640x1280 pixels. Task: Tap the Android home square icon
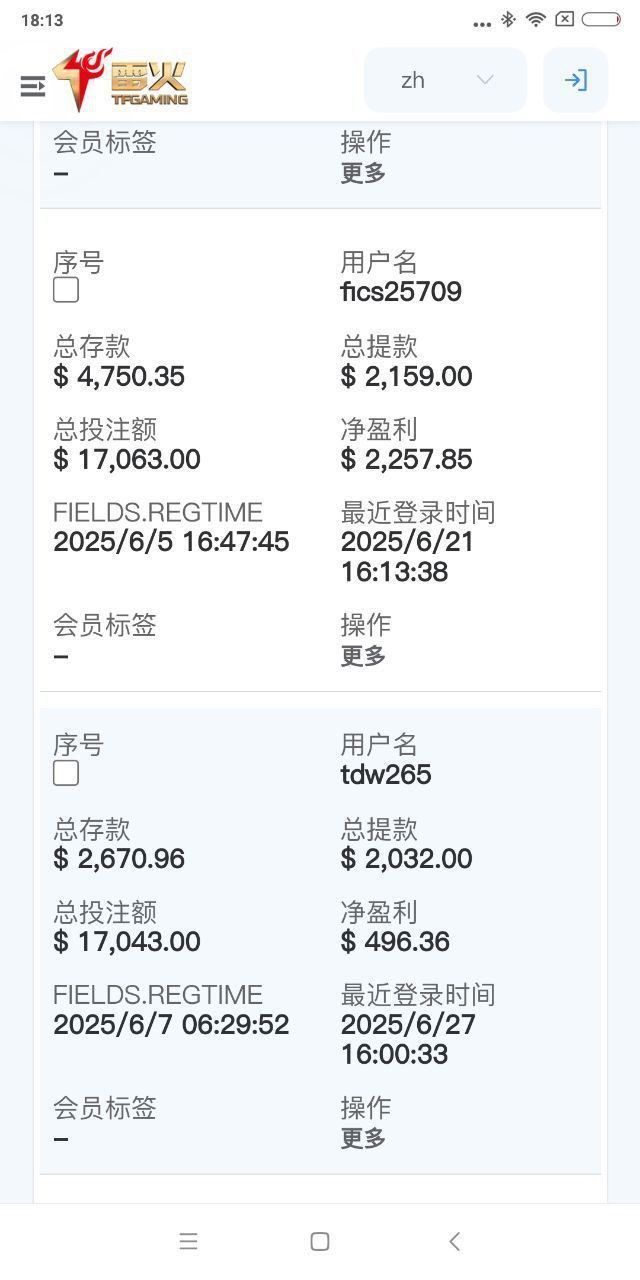coord(320,1241)
